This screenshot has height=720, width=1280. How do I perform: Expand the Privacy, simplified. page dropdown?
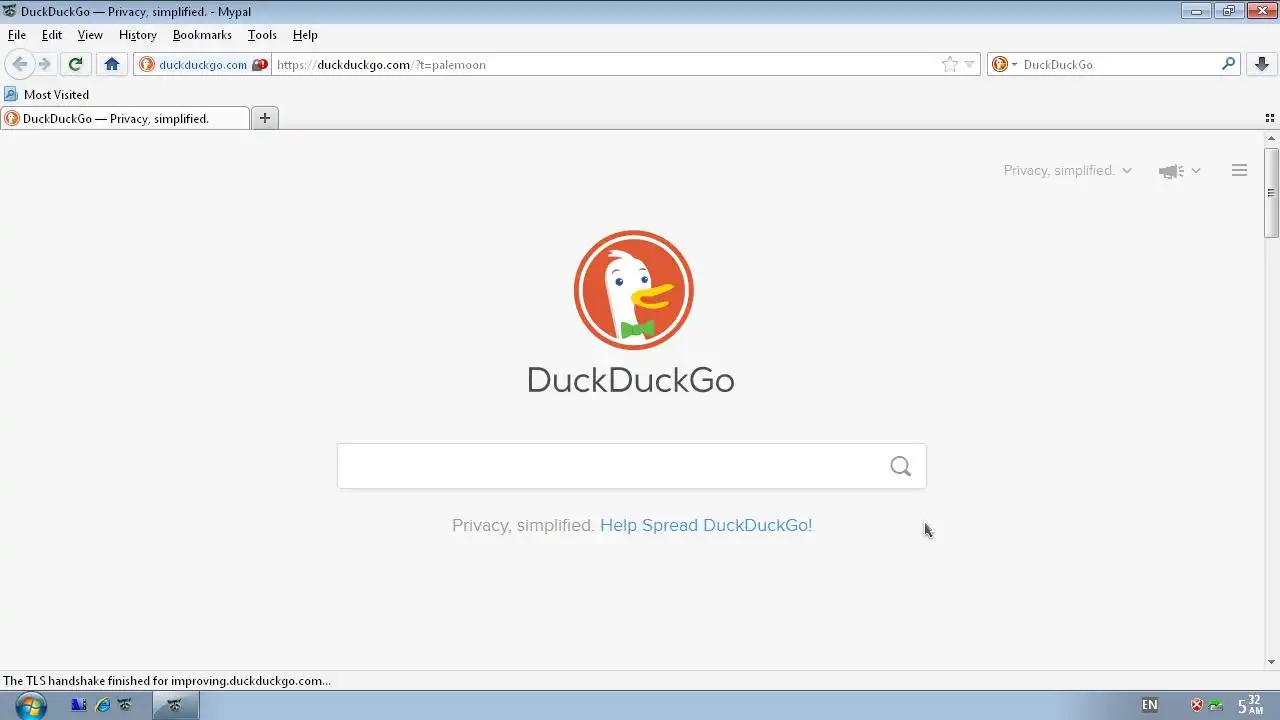[x=1068, y=171]
